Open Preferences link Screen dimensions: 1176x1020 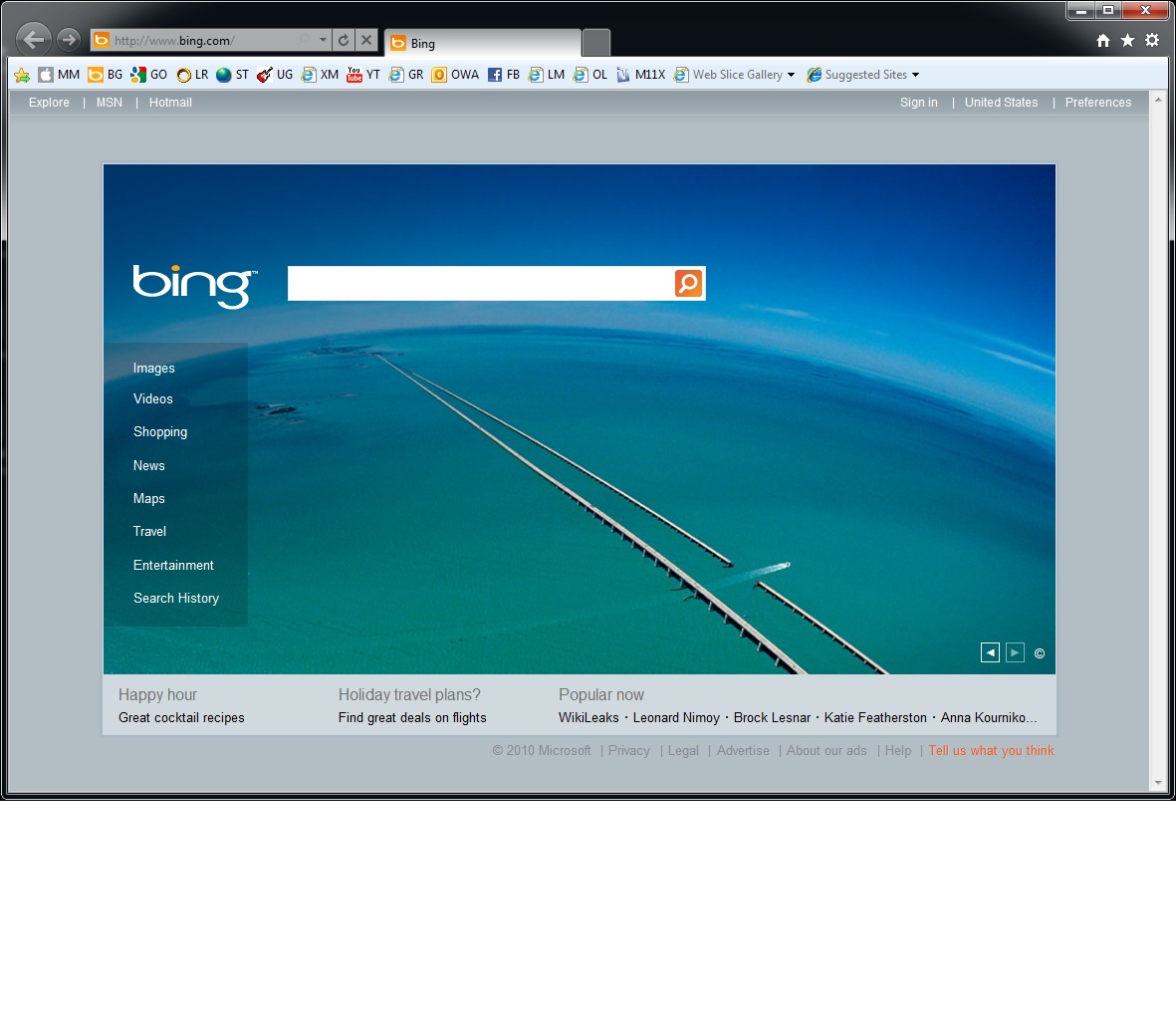(x=1098, y=102)
